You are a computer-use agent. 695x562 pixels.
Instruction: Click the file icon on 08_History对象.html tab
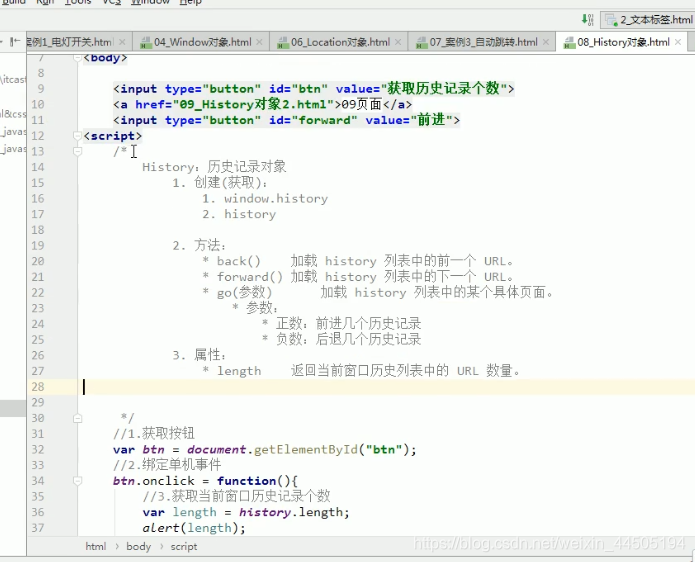569,43
